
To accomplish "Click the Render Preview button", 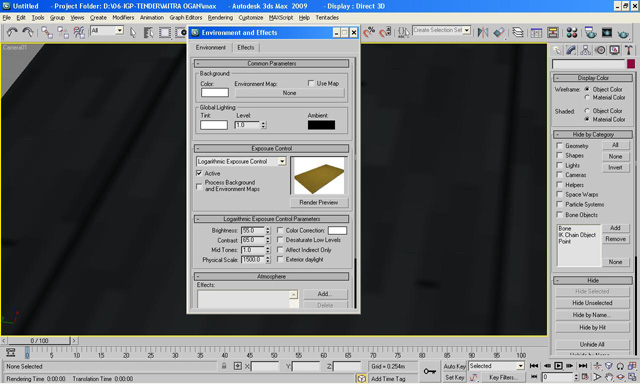I will [x=319, y=202].
